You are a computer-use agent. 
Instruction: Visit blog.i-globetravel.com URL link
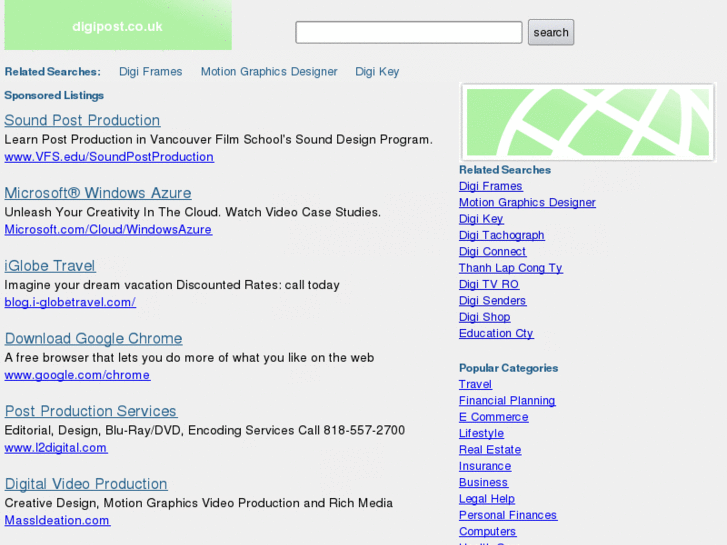point(70,302)
